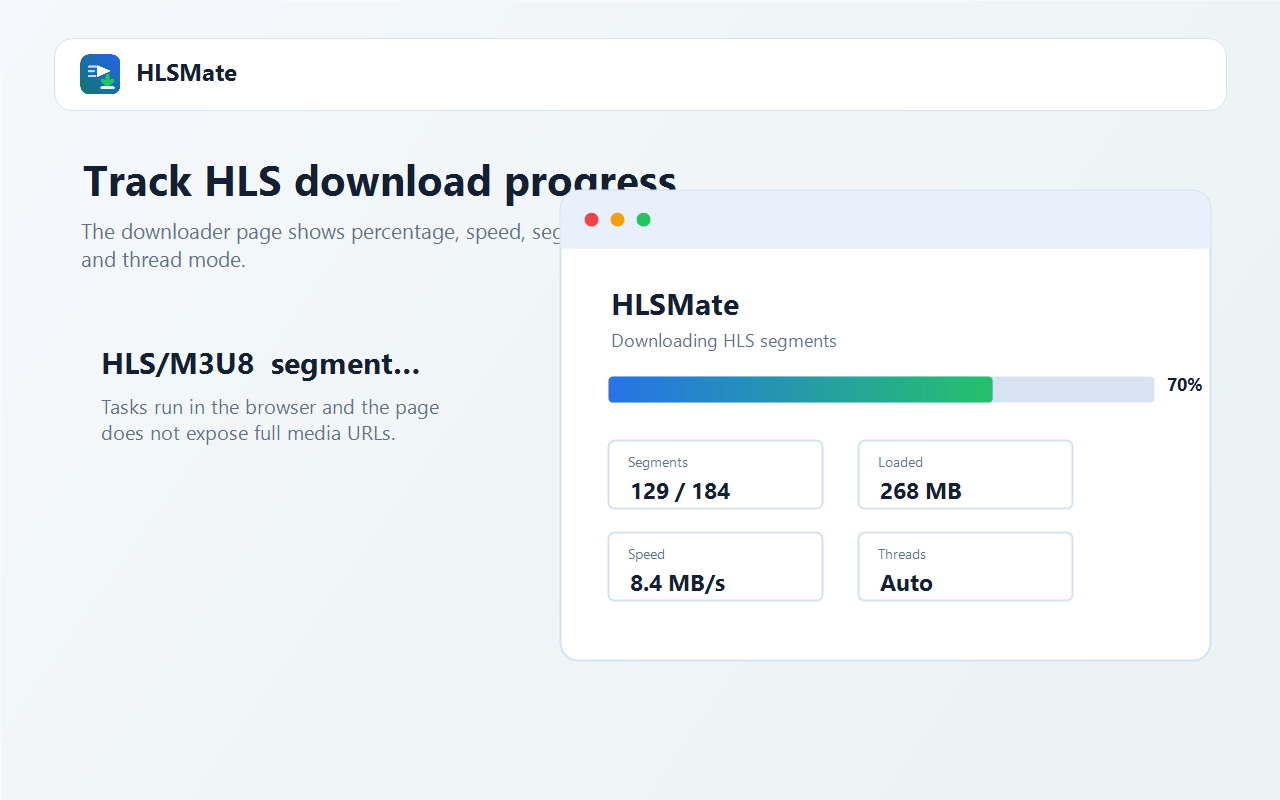
Task: Open the Threads Auto card
Action: pyautogui.click(x=965, y=566)
